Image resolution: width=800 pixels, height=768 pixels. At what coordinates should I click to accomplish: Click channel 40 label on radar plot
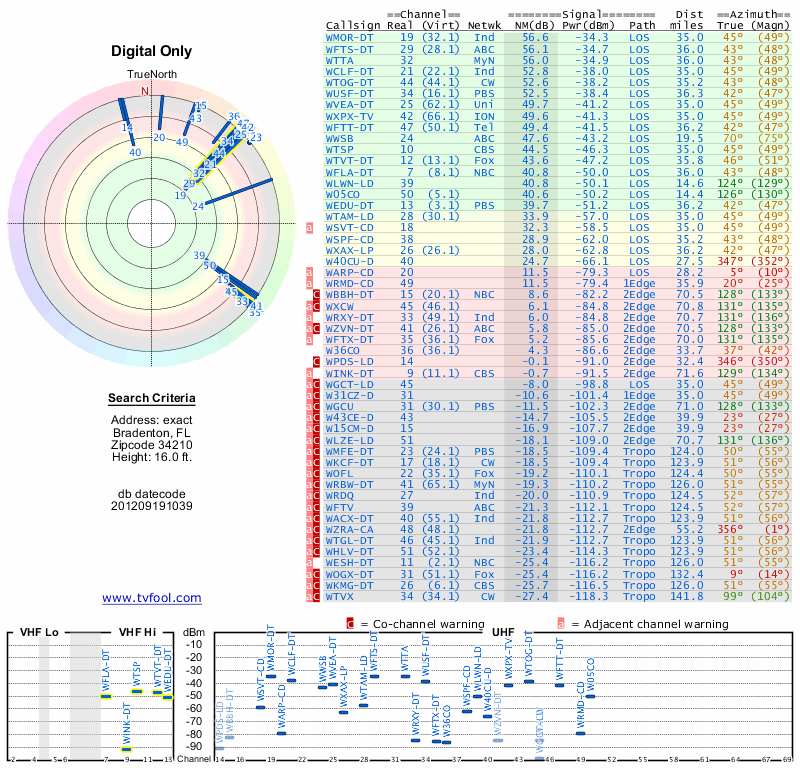coord(135,152)
